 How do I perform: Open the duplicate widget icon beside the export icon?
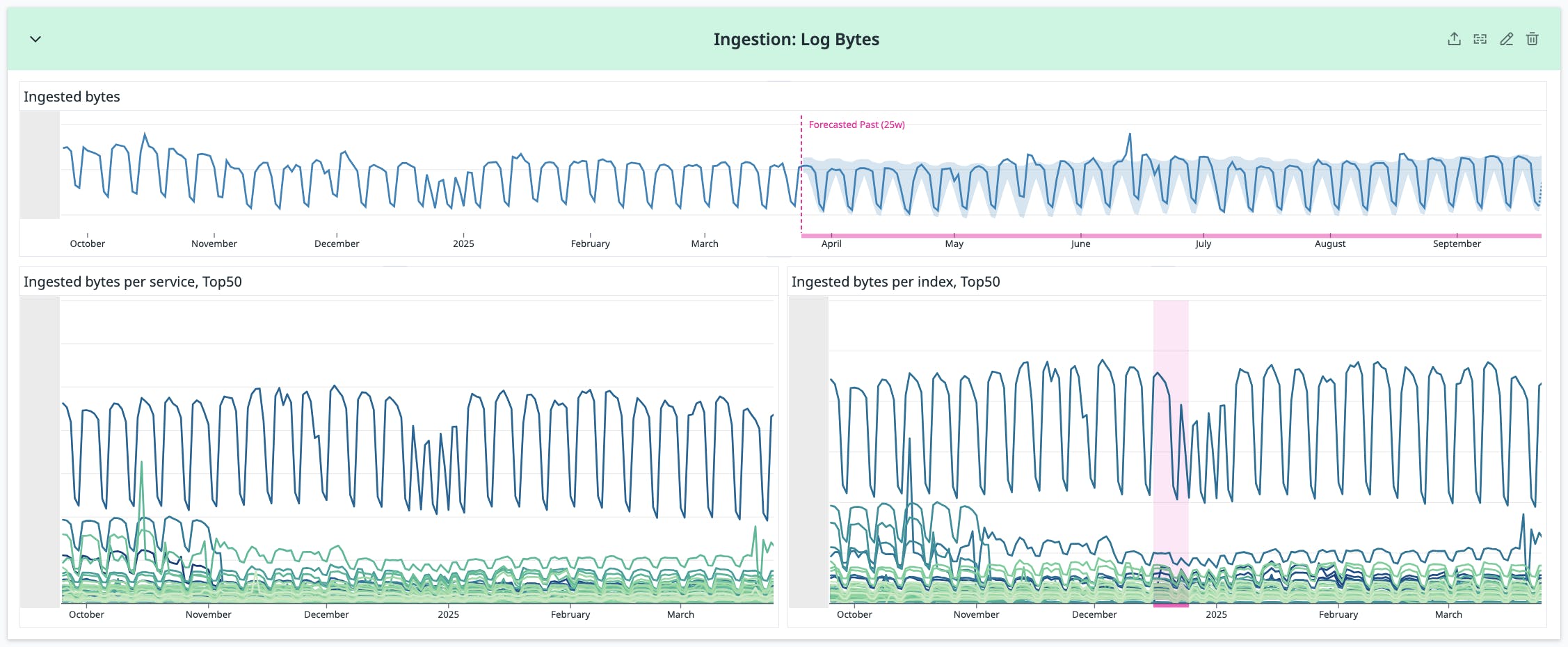1480,39
